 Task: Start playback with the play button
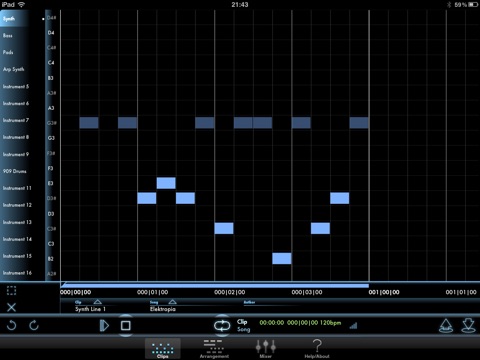coord(104,325)
